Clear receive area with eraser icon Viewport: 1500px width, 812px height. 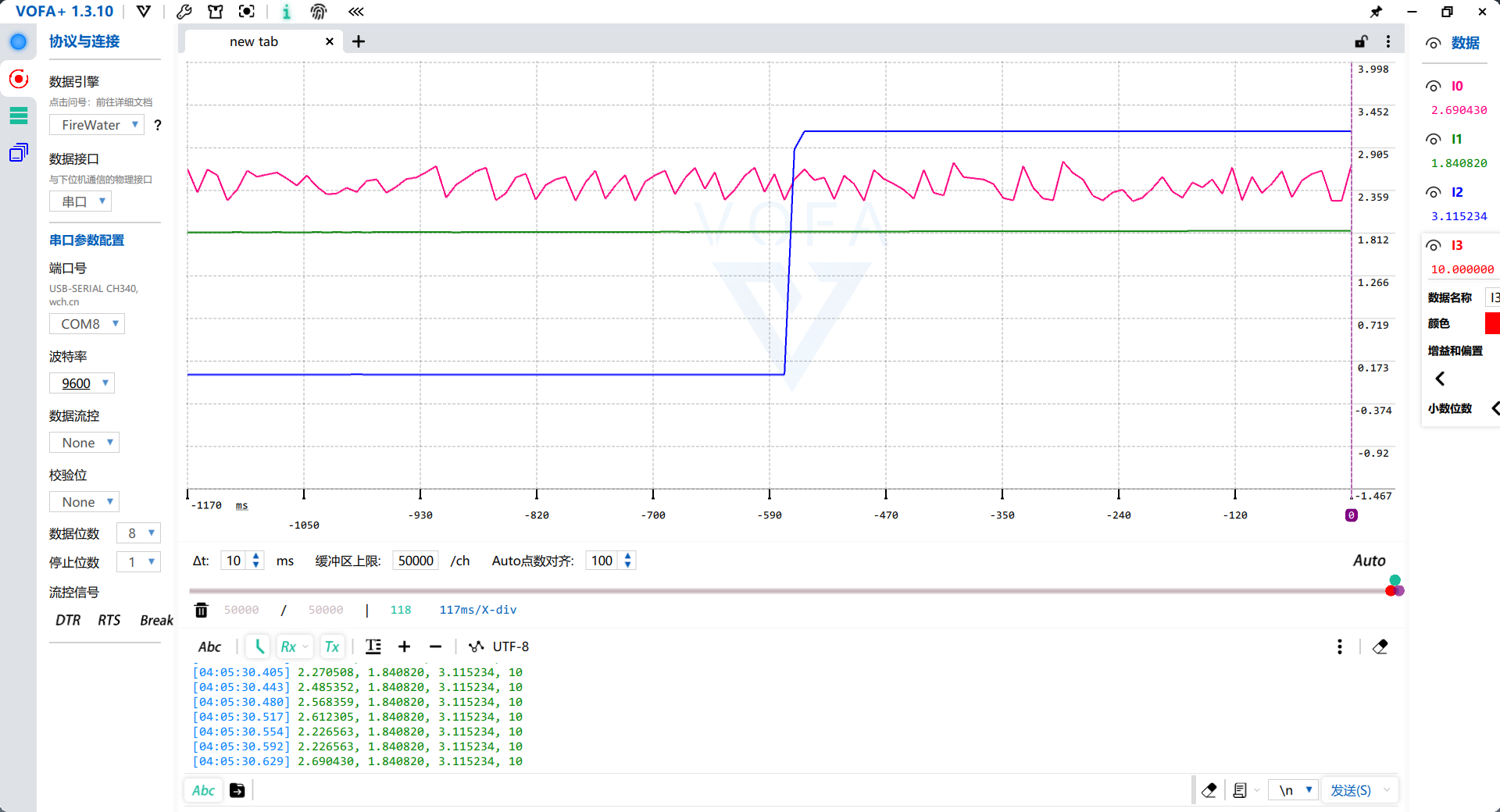click(x=1380, y=646)
